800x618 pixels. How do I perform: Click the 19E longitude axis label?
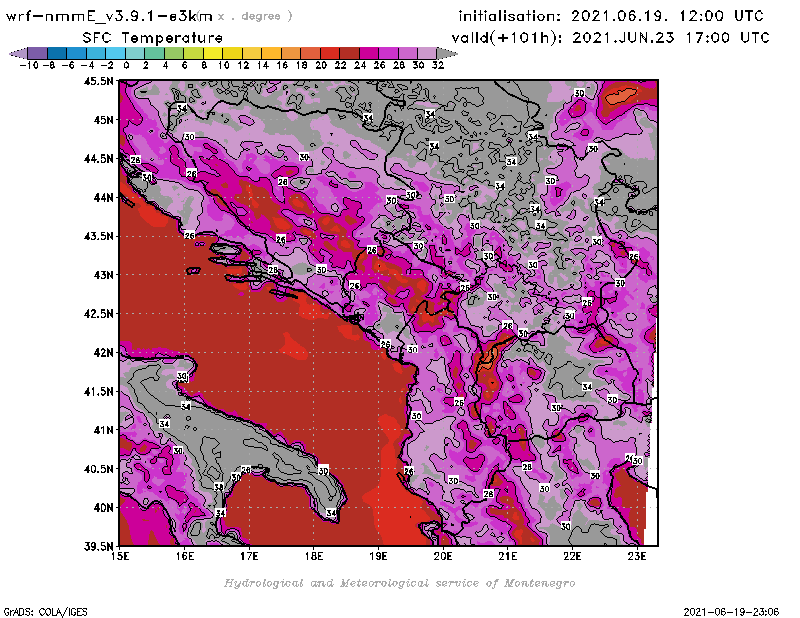[x=378, y=556]
